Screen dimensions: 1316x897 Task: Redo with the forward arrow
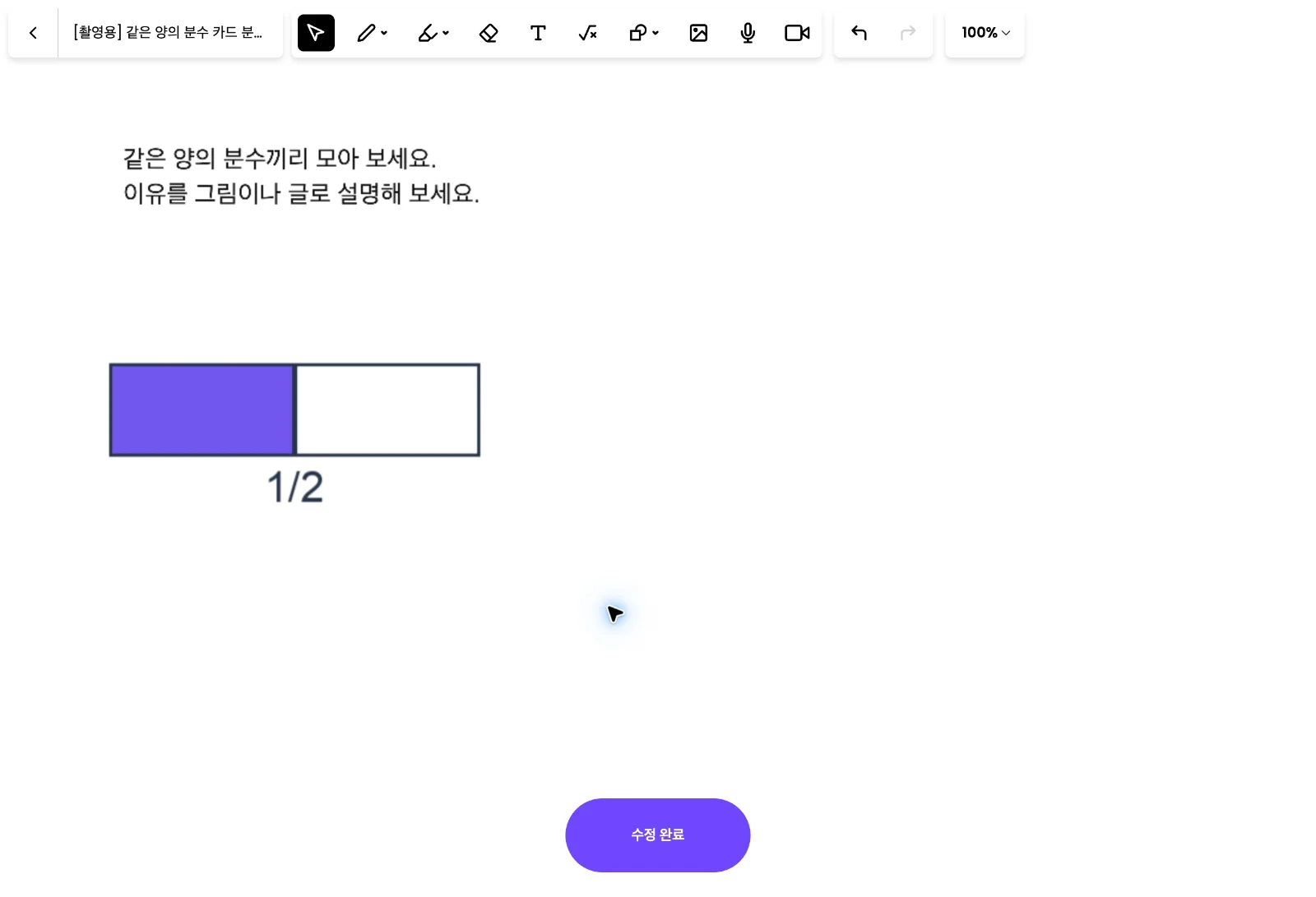pos(908,33)
